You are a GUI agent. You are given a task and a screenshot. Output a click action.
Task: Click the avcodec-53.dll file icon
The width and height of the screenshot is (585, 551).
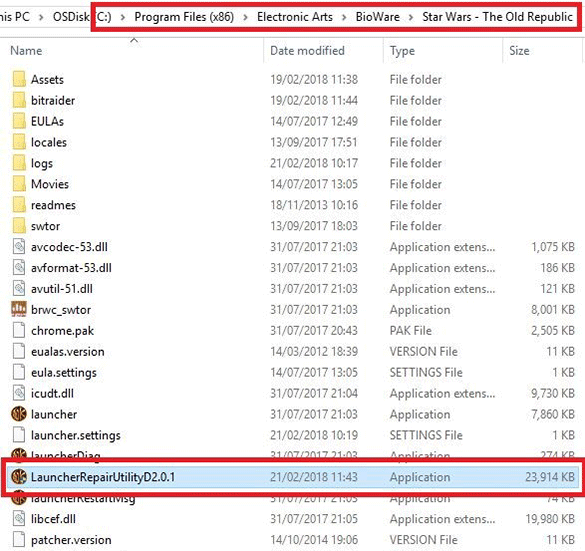19,247
